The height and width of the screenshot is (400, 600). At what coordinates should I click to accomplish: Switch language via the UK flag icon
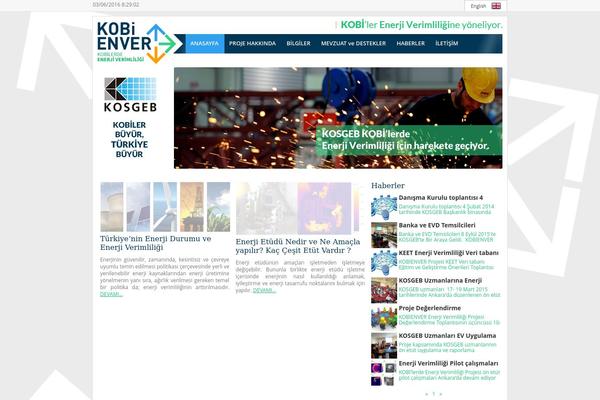(496, 6)
